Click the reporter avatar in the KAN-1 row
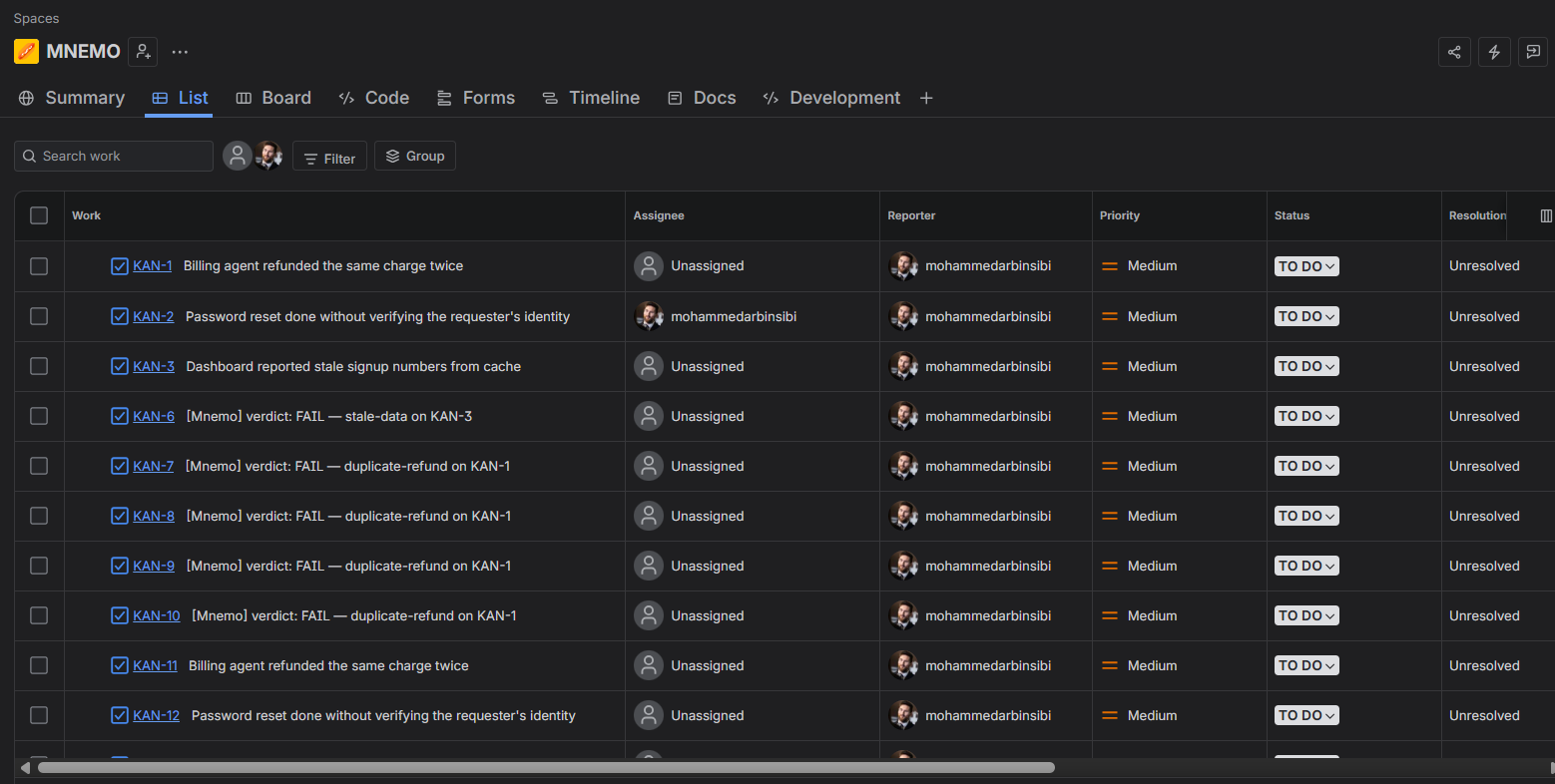The height and width of the screenshot is (784, 1555). coord(903,266)
